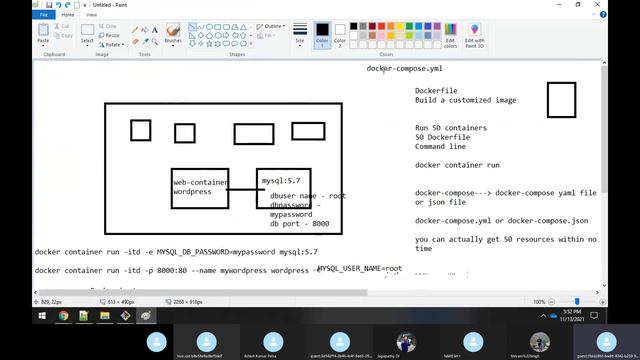Select the Color picker eyedropper tool

click(x=145, y=41)
